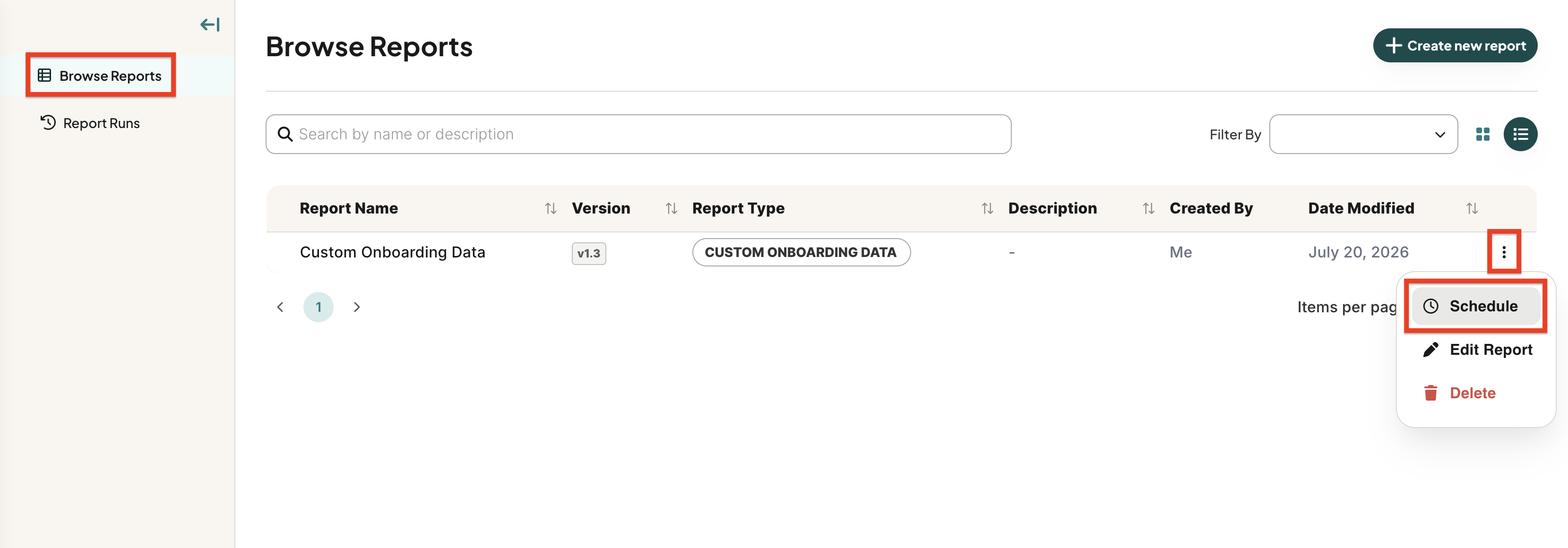This screenshot has height=548, width=1568.
Task: Sort by Report Name column arrows
Action: coord(550,208)
